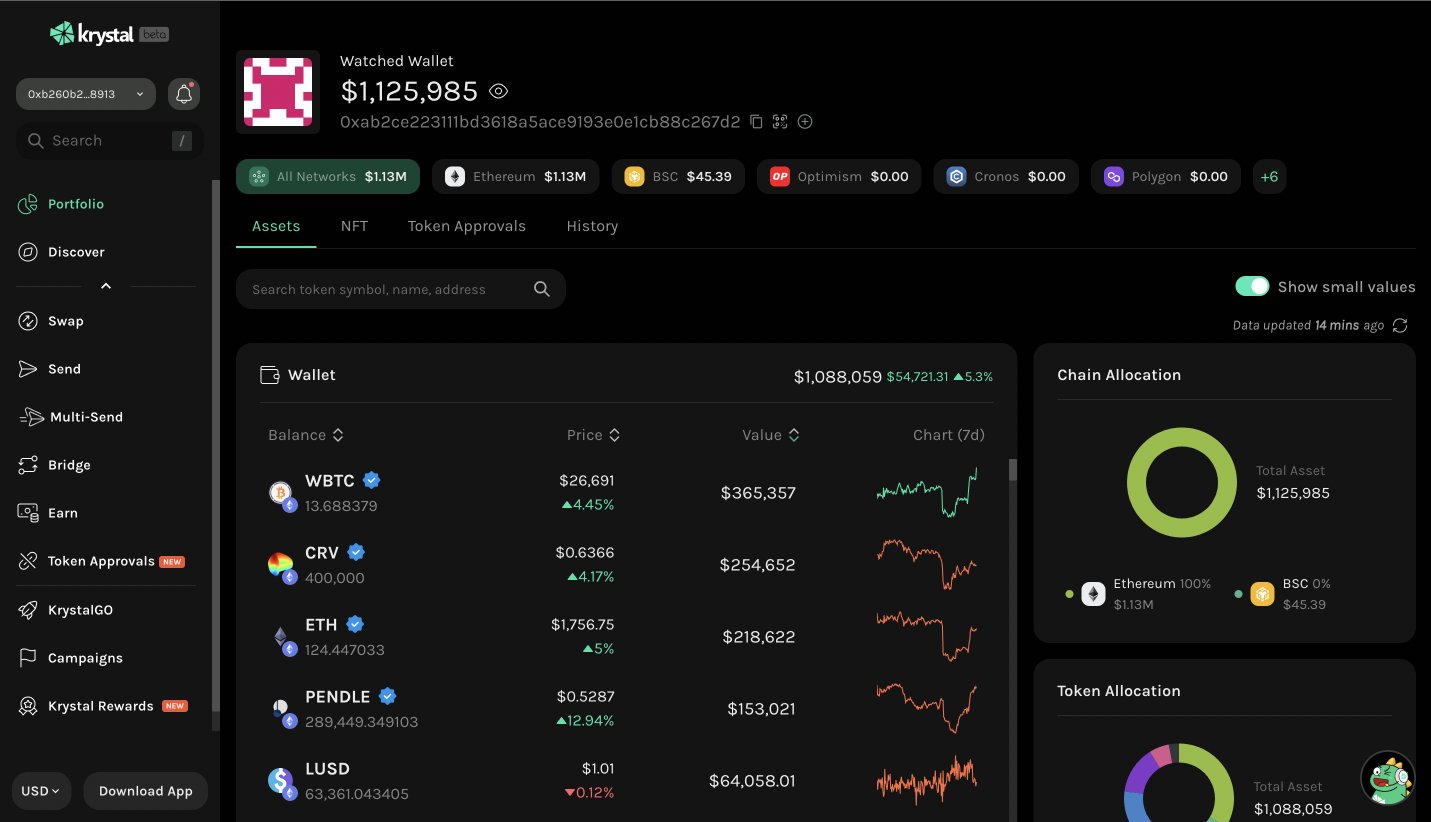
Task: Refresh portfolio data icon
Action: pyautogui.click(x=1400, y=326)
